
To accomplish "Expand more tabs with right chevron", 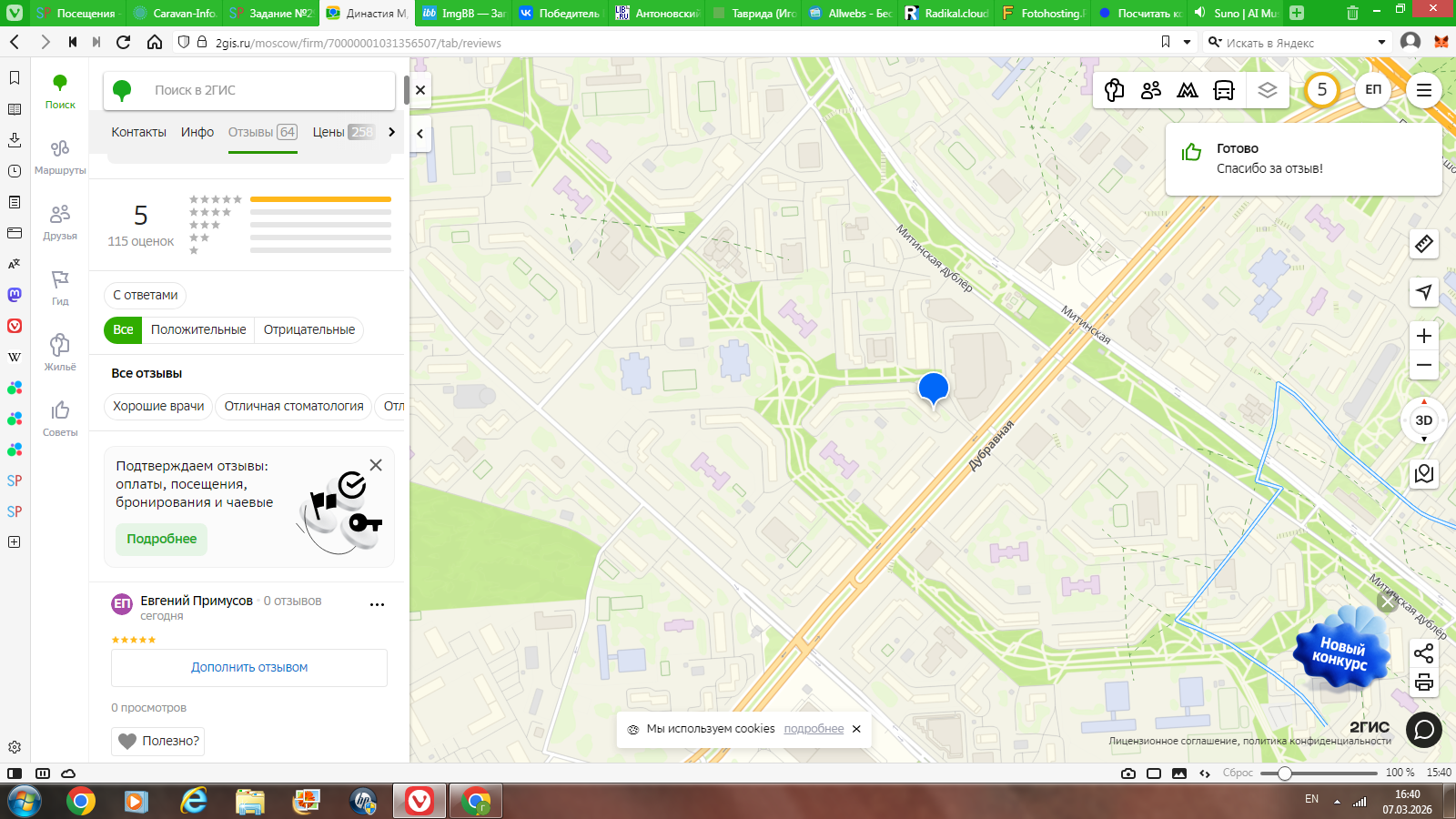I will coord(392,132).
